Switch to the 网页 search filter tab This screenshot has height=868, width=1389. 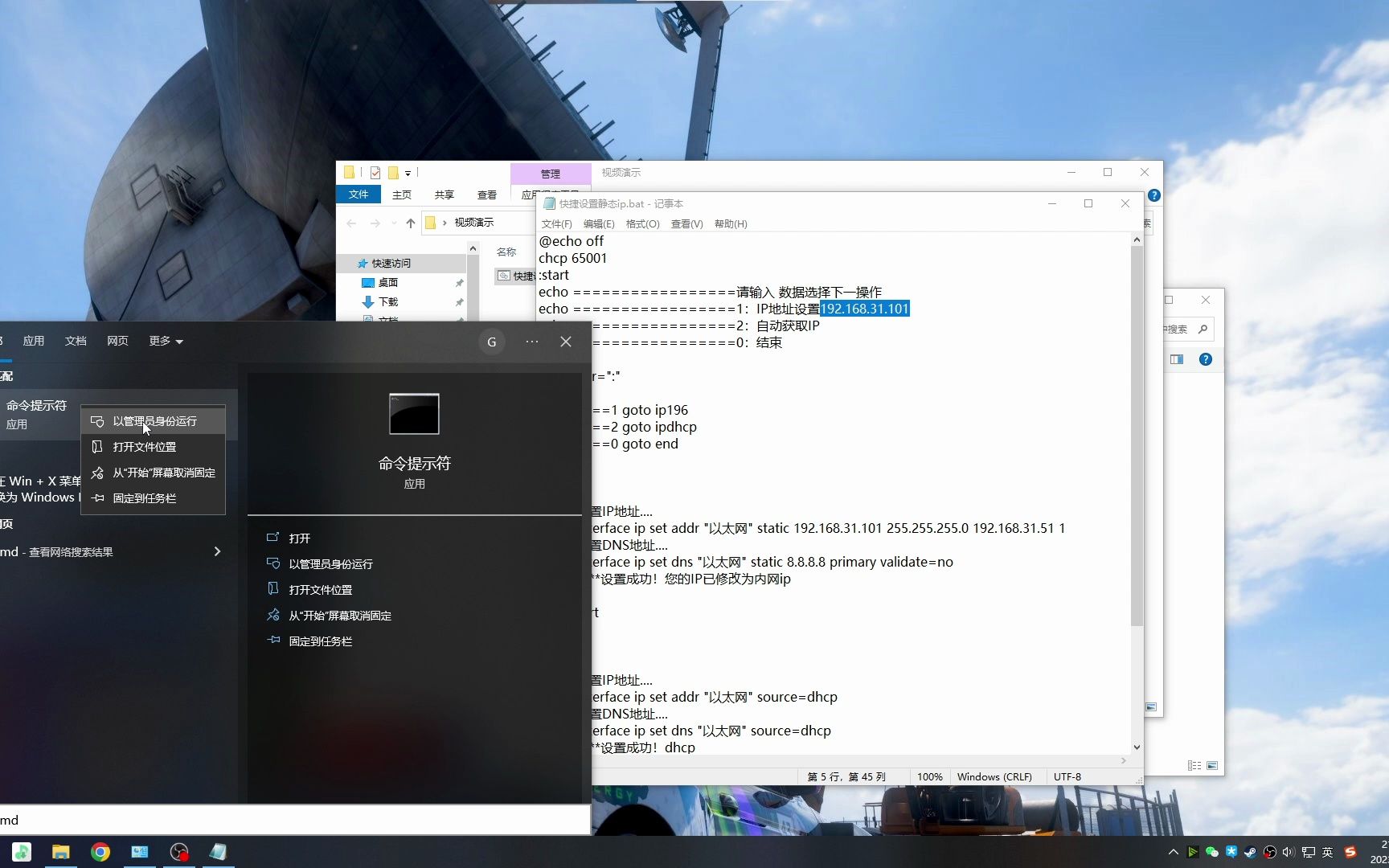[x=117, y=341]
